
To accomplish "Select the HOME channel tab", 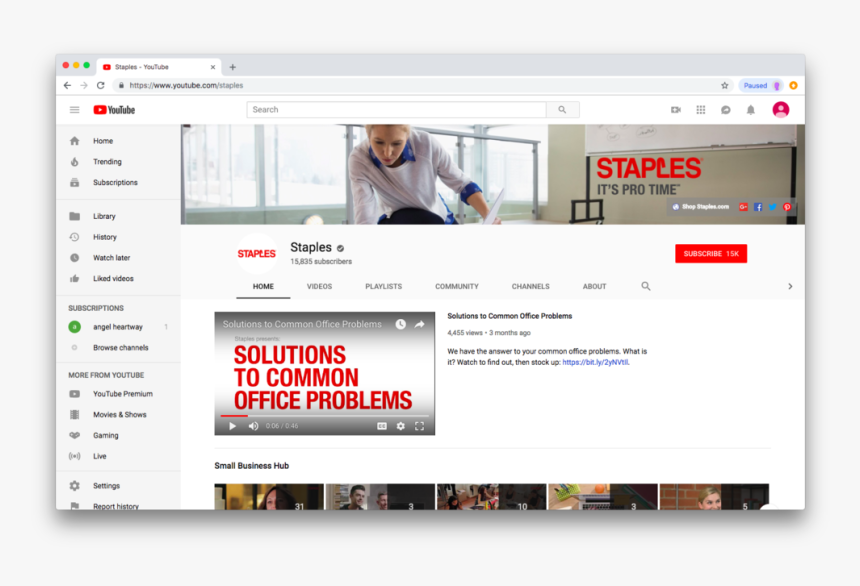I will [263, 286].
